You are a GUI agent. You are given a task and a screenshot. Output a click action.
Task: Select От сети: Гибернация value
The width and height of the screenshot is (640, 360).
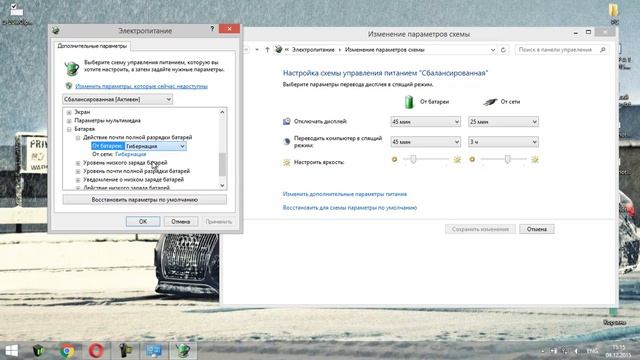click(x=131, y=155)
